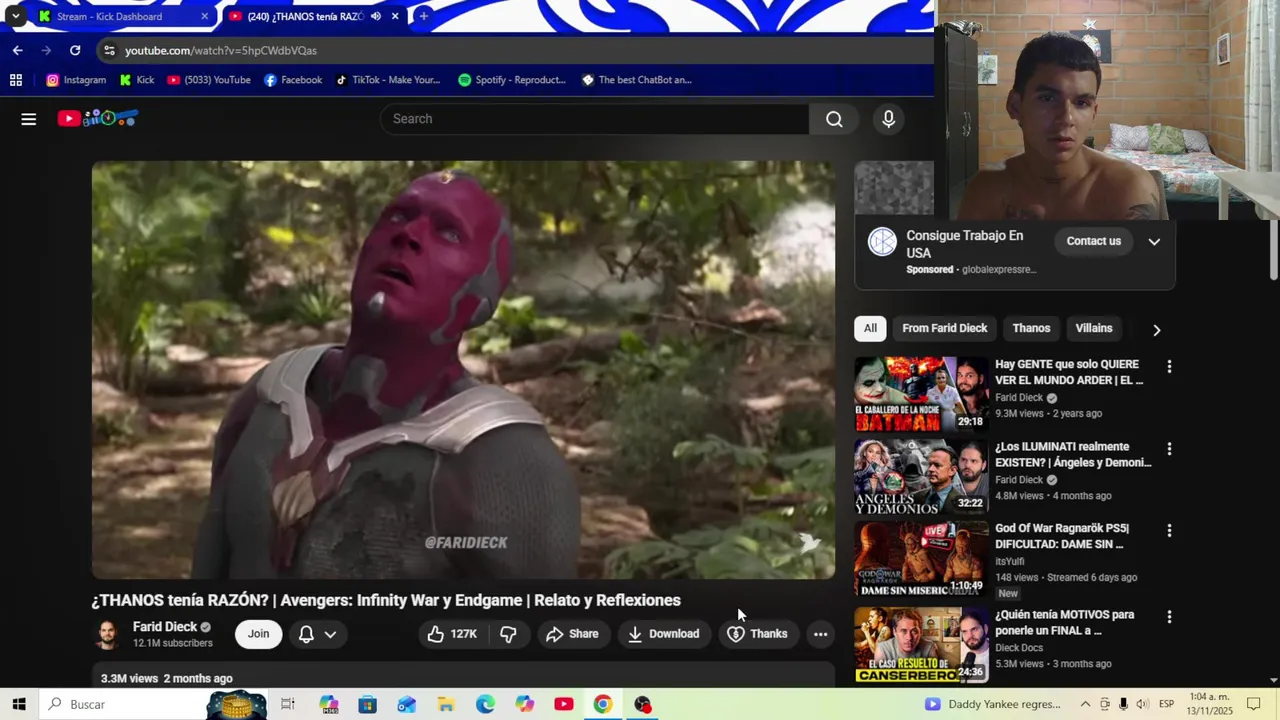Open Canserbero video thumbnail
Screen dimensions: 1280x720
pyautogui.click(x=920, y=644)
